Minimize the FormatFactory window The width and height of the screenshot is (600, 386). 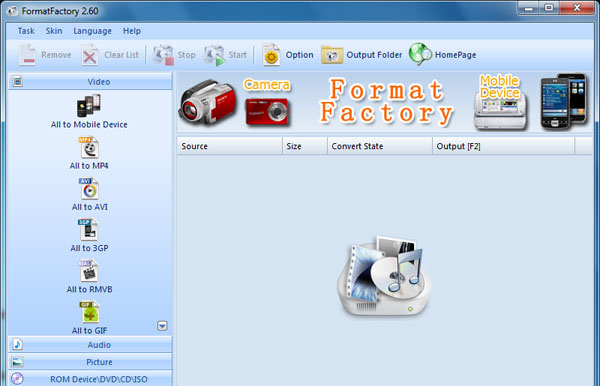pyautogui.click(x=529, y=8)
